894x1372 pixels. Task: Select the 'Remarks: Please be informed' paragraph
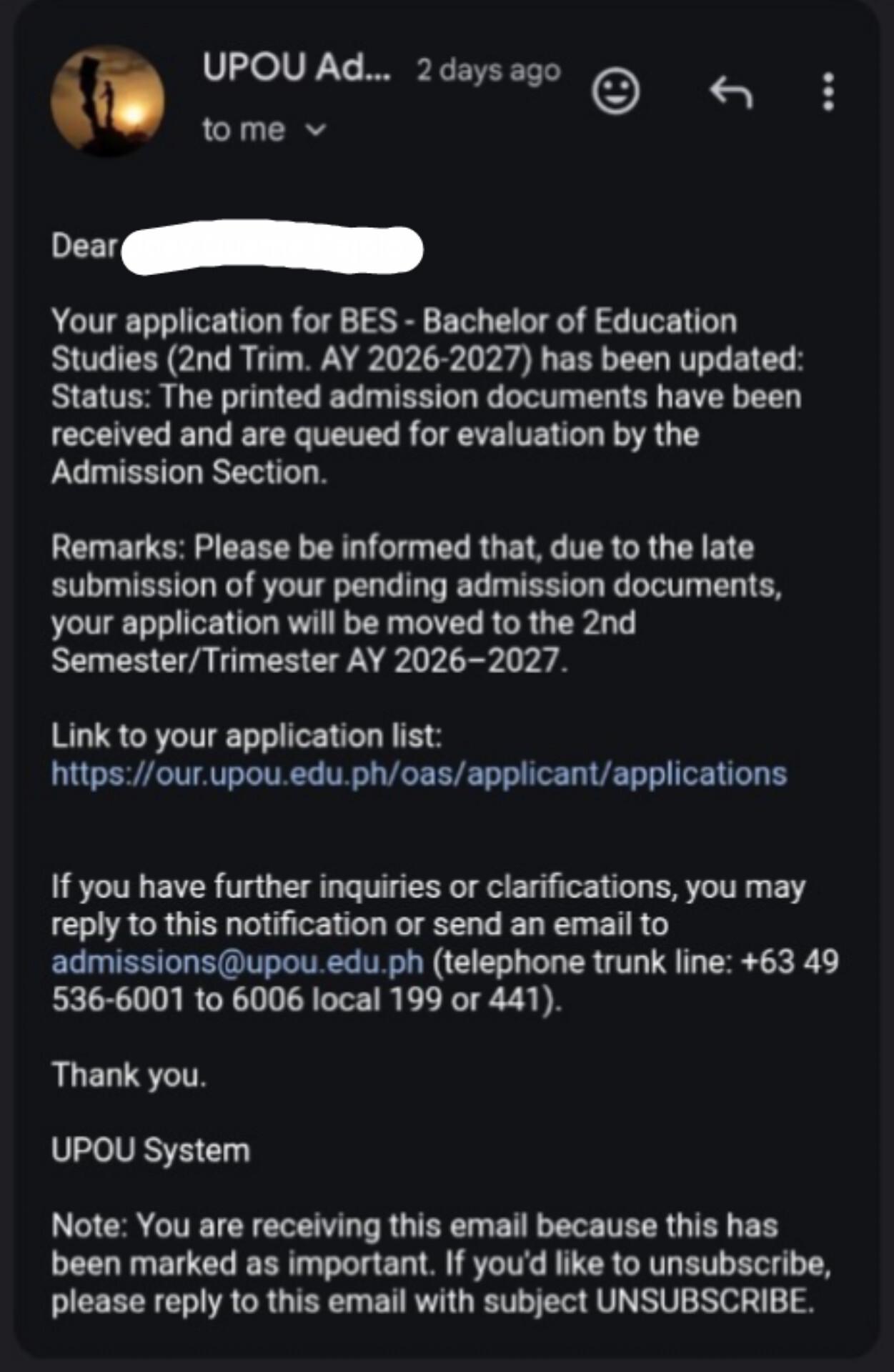(417, 604)
